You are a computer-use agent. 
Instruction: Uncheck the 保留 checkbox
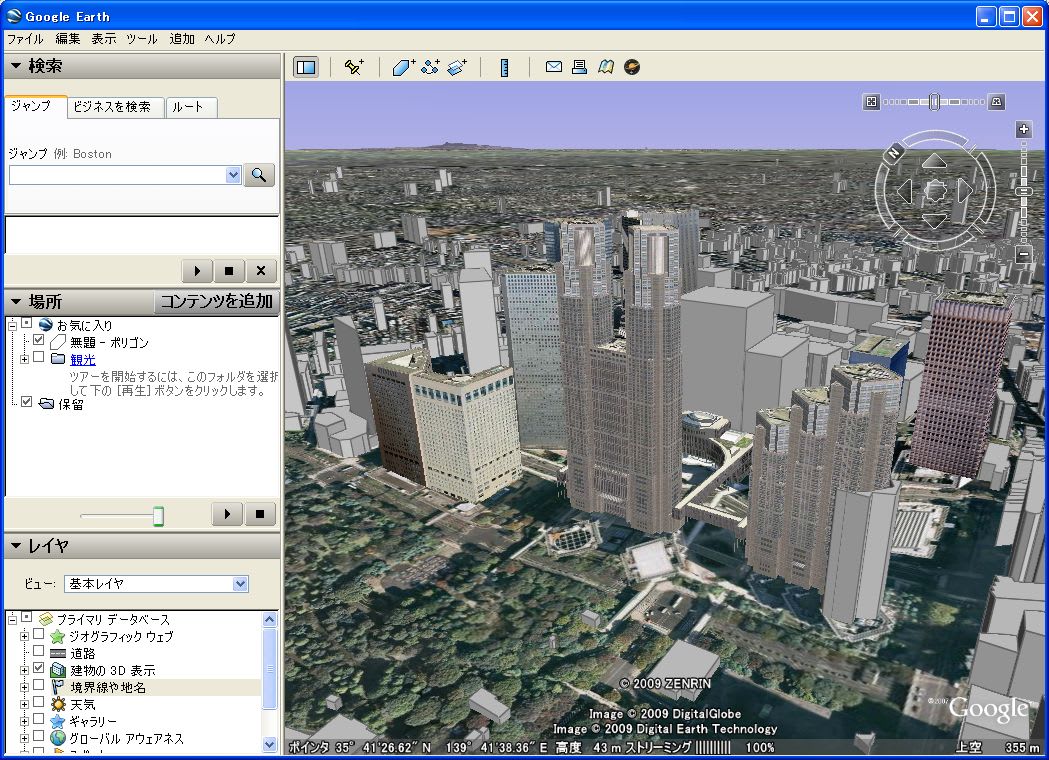pyautogui.click(x=26, y=402)
